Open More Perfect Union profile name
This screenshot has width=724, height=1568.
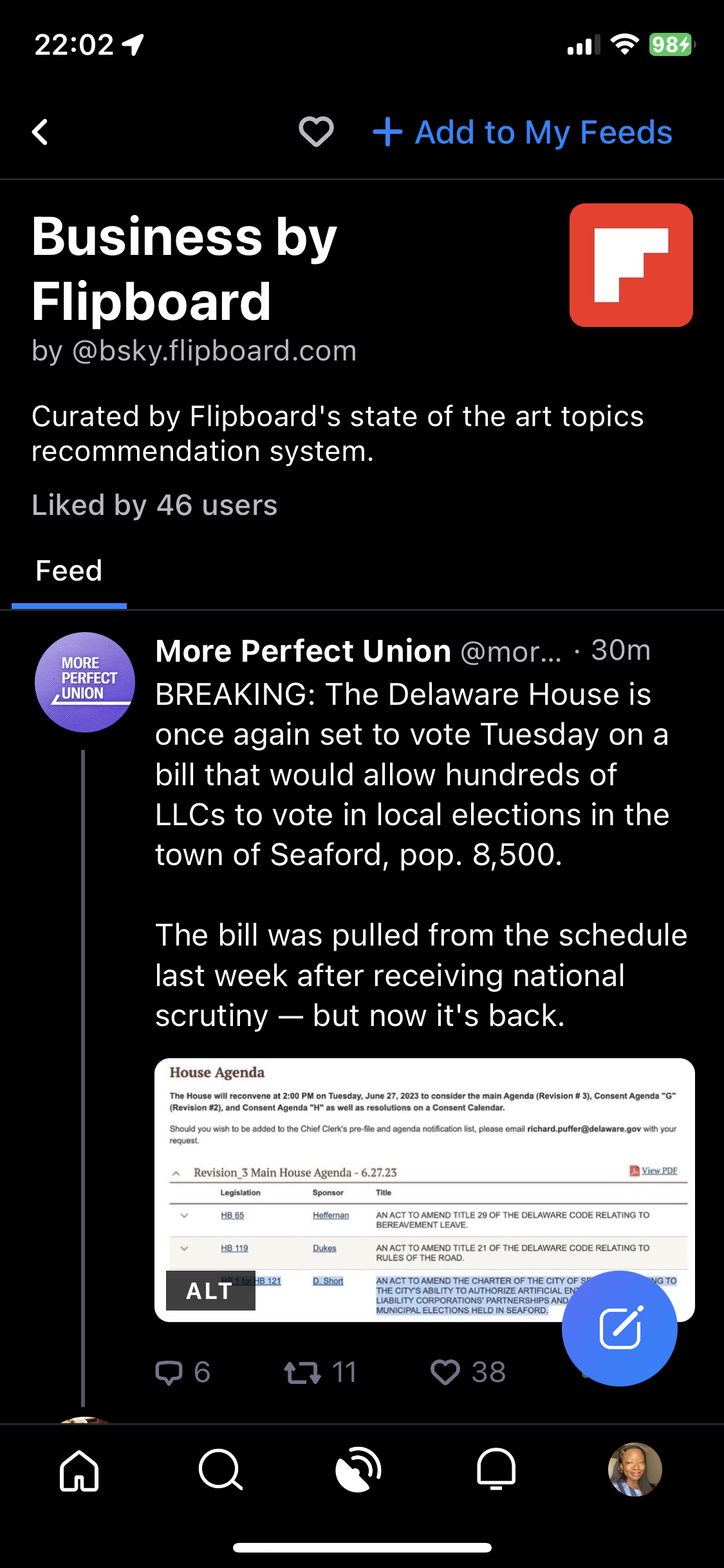coord(303,651)
